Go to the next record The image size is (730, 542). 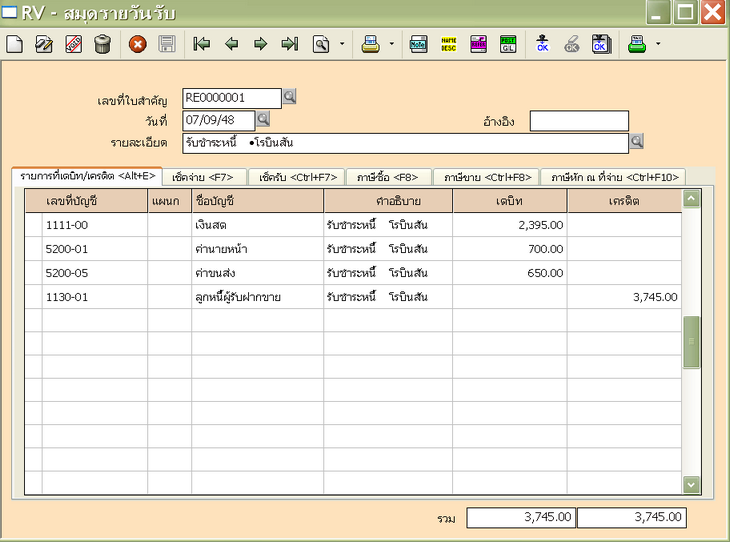click(x=260, y=44)
